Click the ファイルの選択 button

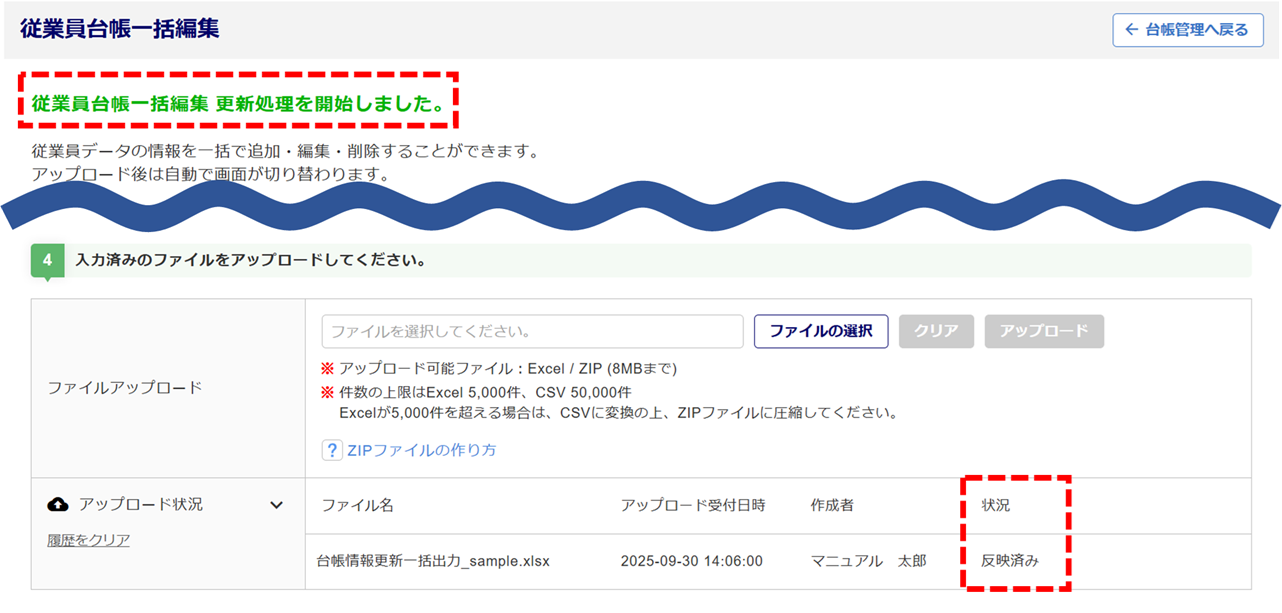[821, 331]
